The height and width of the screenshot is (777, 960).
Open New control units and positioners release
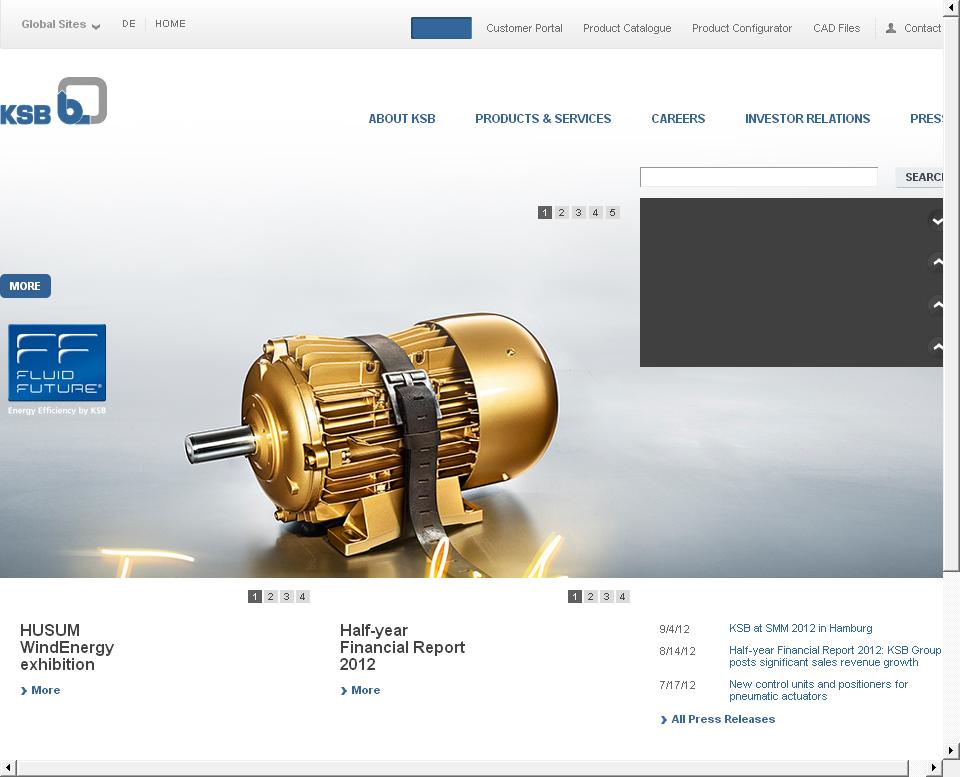tap(818, 690)
